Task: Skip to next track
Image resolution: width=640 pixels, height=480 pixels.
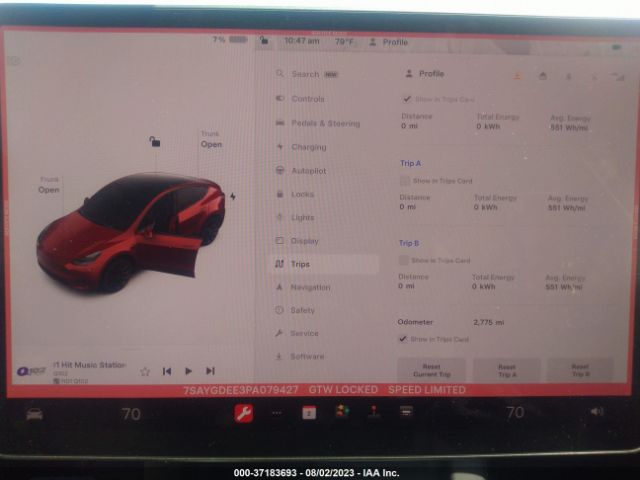Action: [x=210, y=371]
